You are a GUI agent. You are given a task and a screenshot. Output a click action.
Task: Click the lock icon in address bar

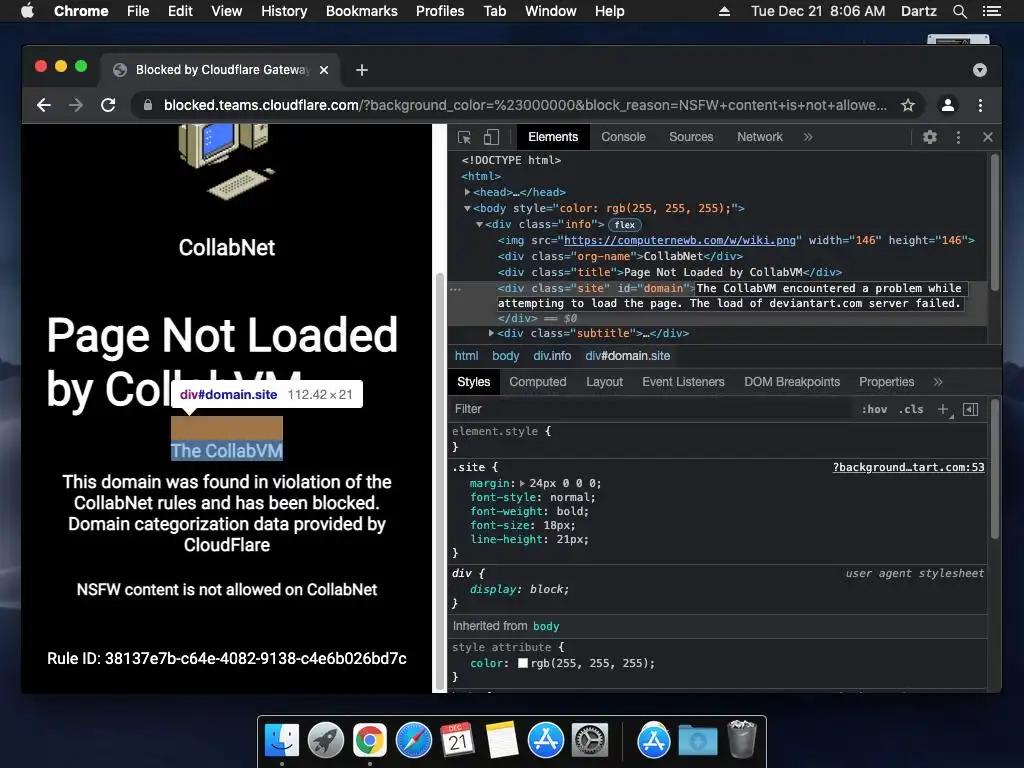click(x=148, y=105)
